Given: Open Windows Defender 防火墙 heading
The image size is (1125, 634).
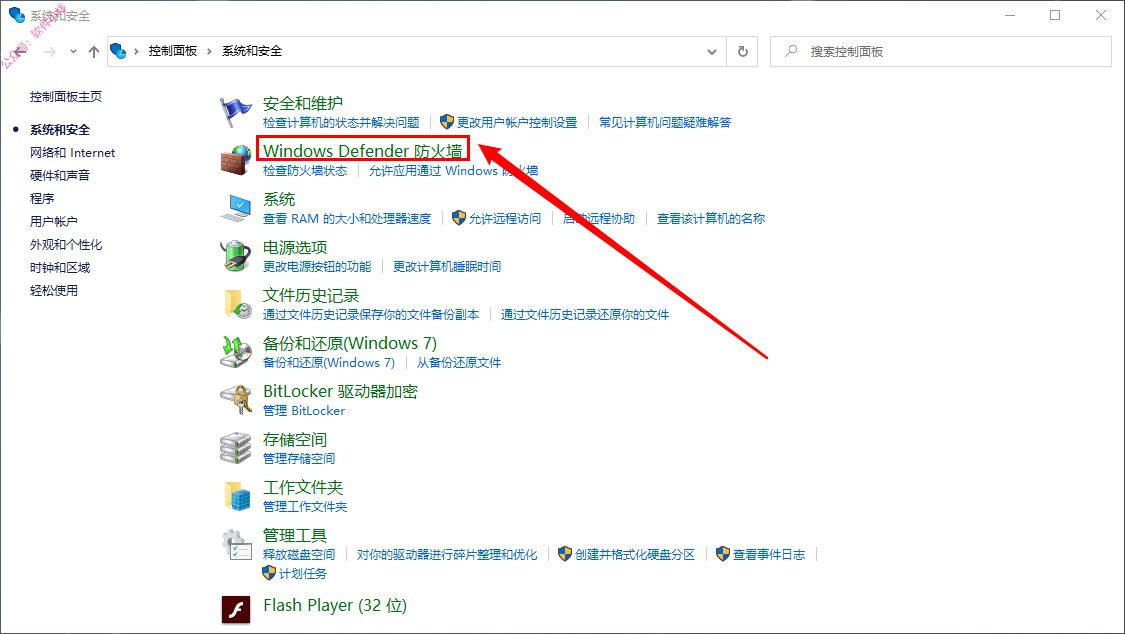Looking at the screenshot, I should [362, 151].
